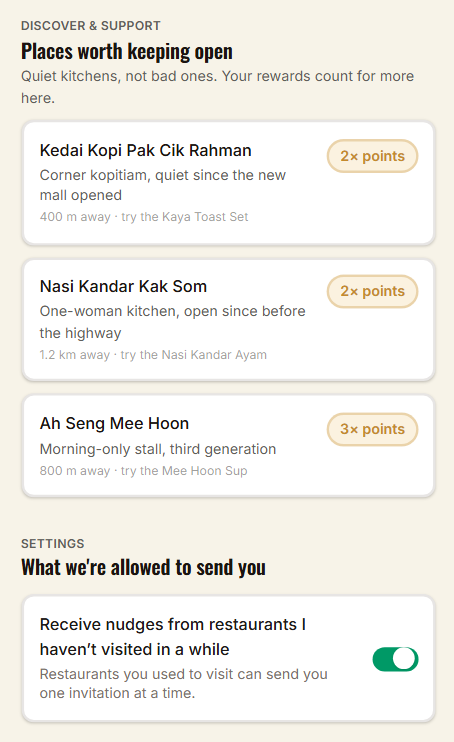Click the 'One-woman kitchen' description
The height and width of the screenshot is (742, 454).
[173, 322]
